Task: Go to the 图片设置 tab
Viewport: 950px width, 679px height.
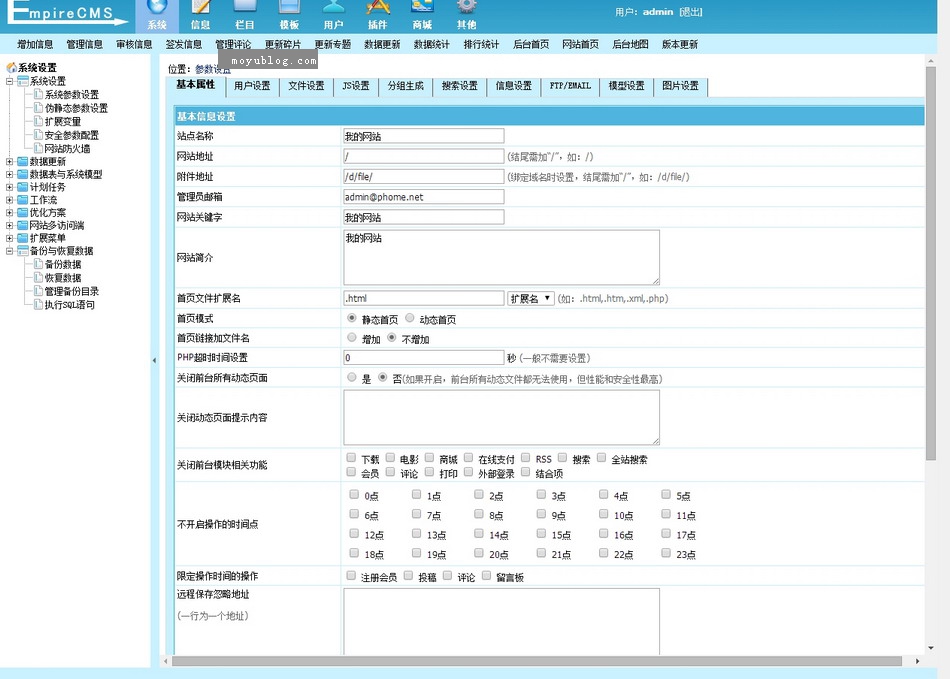Action: tap(680, 86)
